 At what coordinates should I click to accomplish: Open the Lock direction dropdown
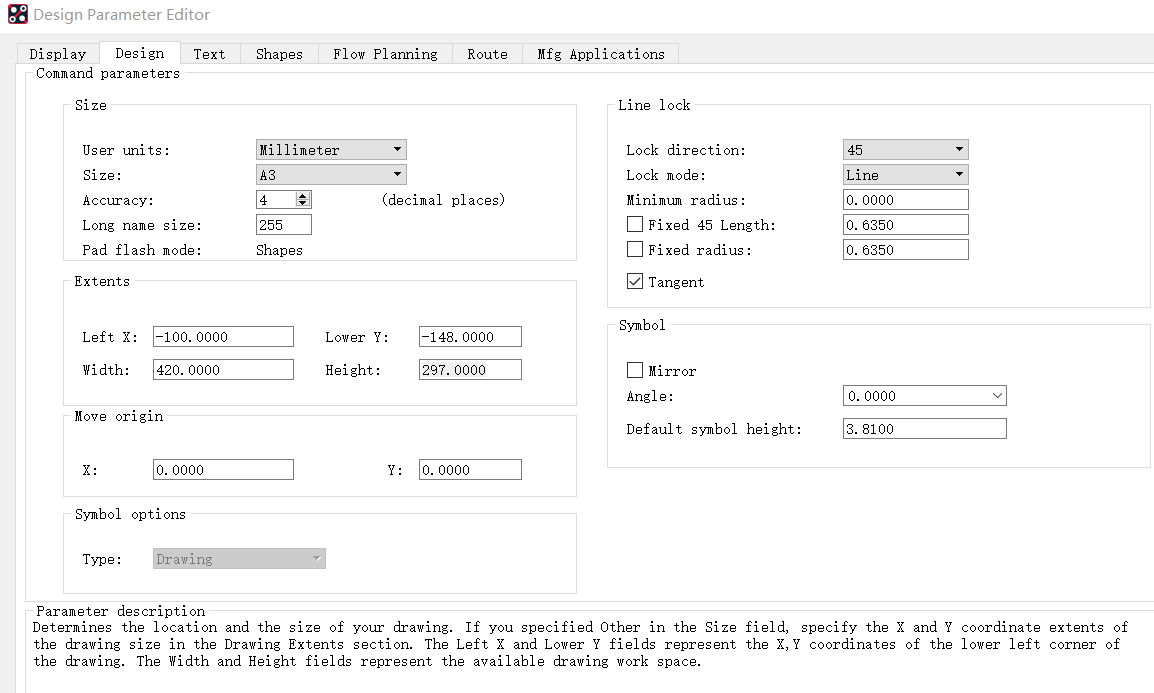(905, 150)
